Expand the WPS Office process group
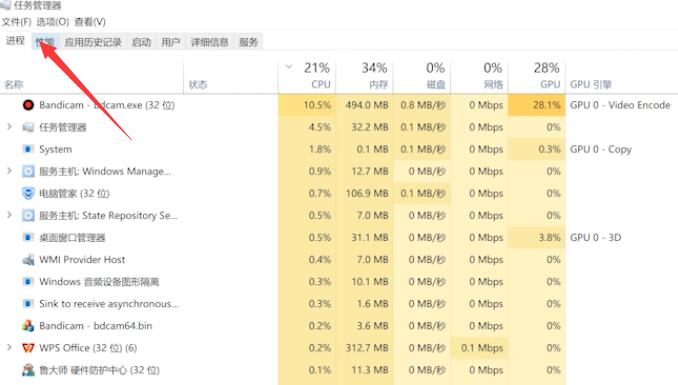 [x=9, y=347]
